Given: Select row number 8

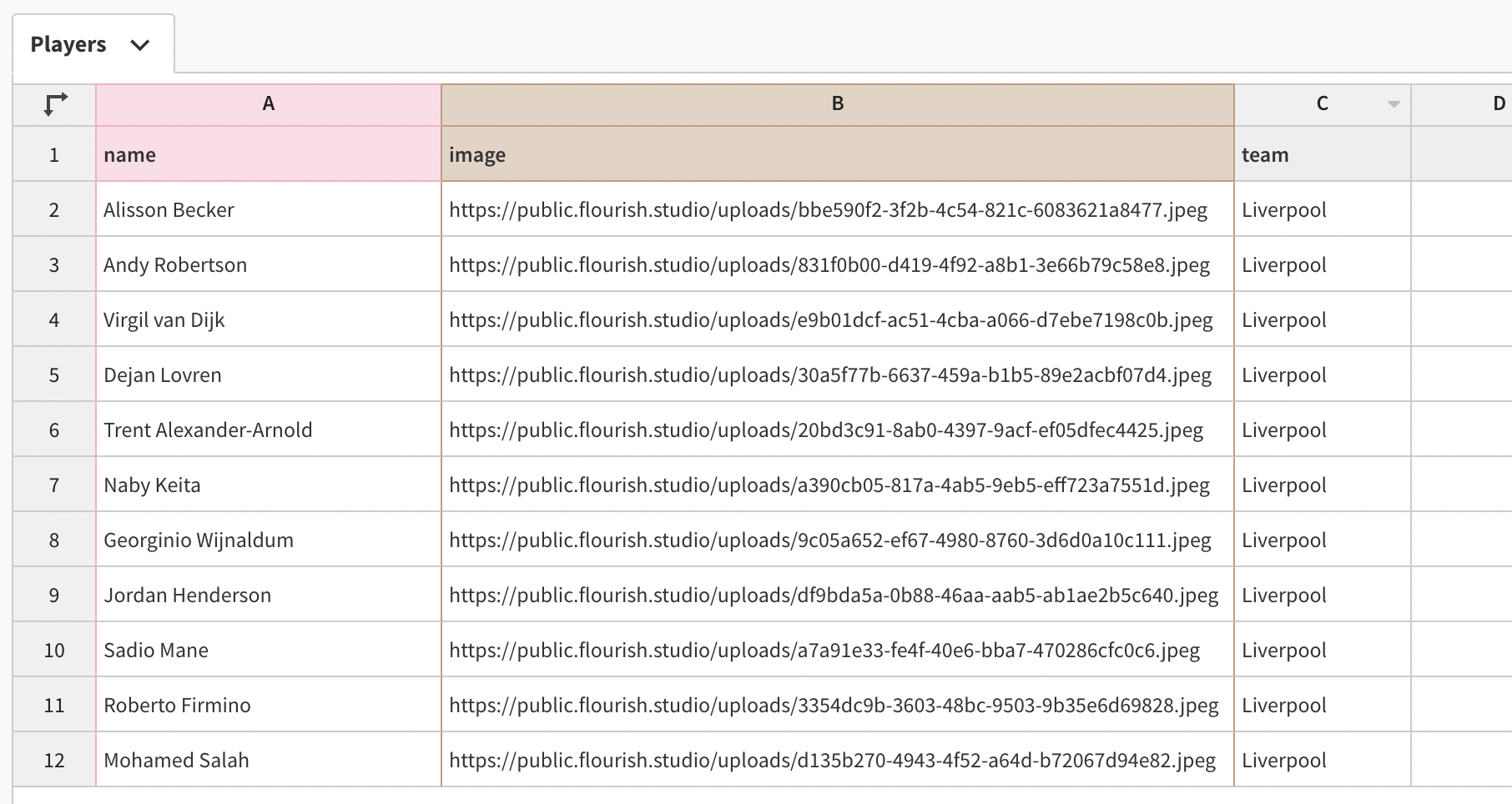Looking at the screenshot, I should pos(54,540).
